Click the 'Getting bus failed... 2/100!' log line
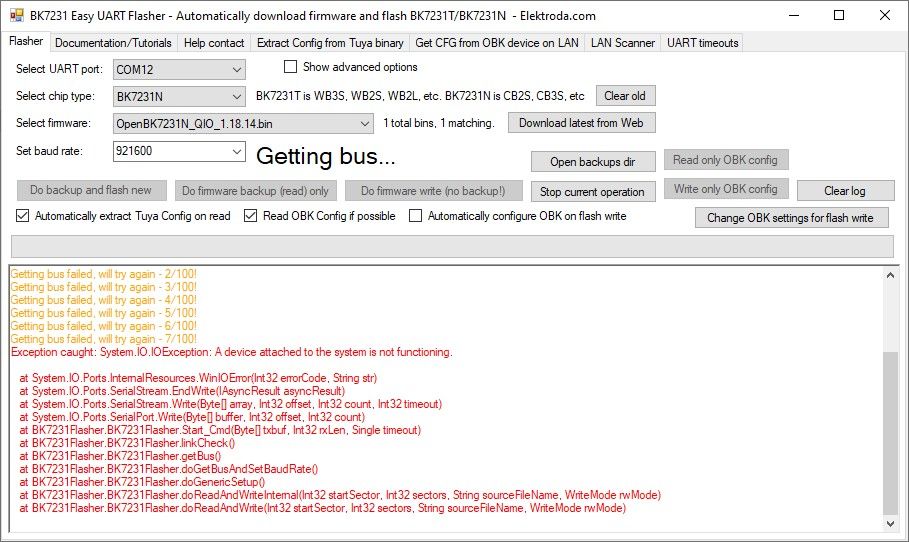Viewport: 909px width, 542px height. click(103, 274)
